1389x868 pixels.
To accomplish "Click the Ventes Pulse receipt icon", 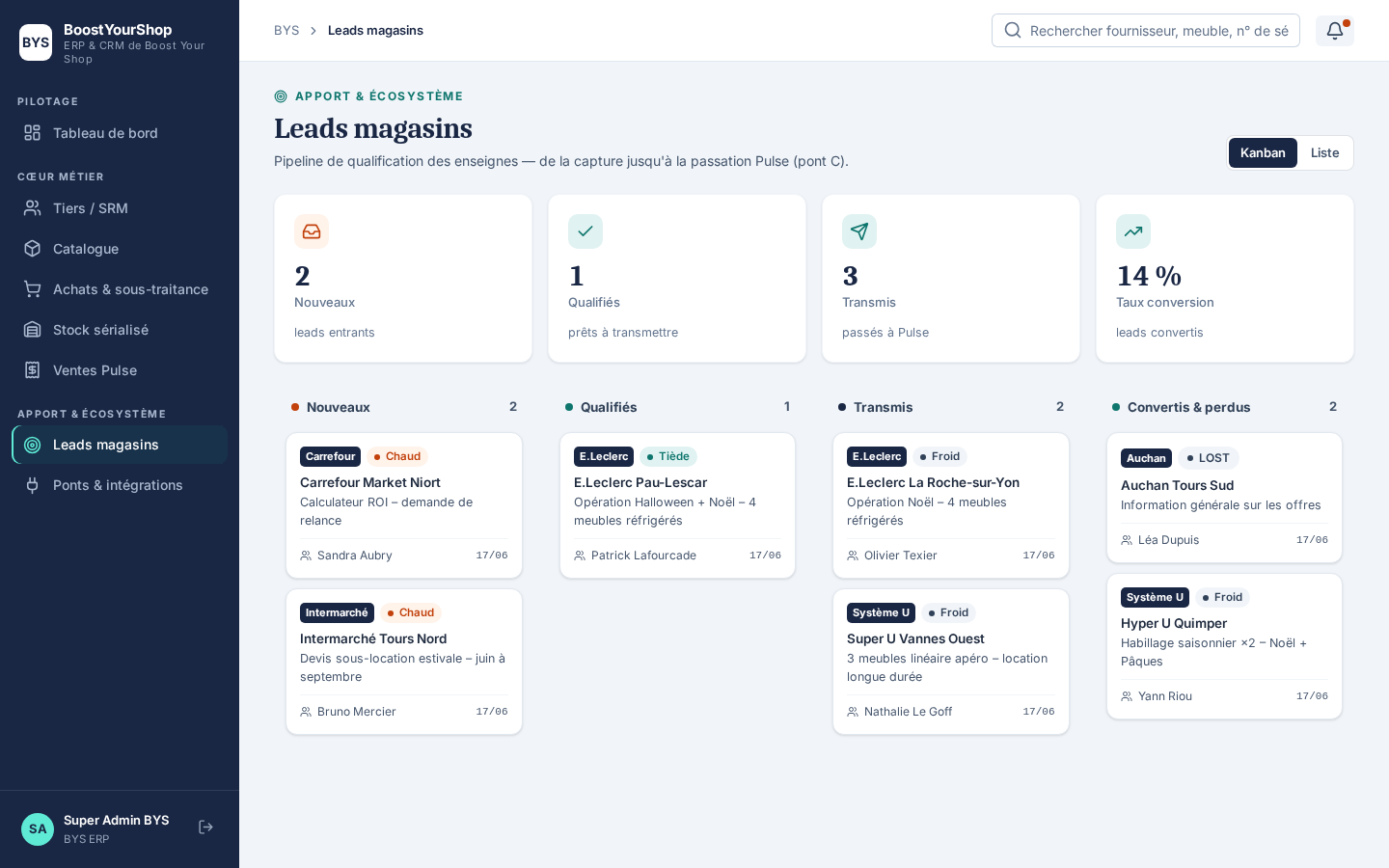I will click(33, 370).
